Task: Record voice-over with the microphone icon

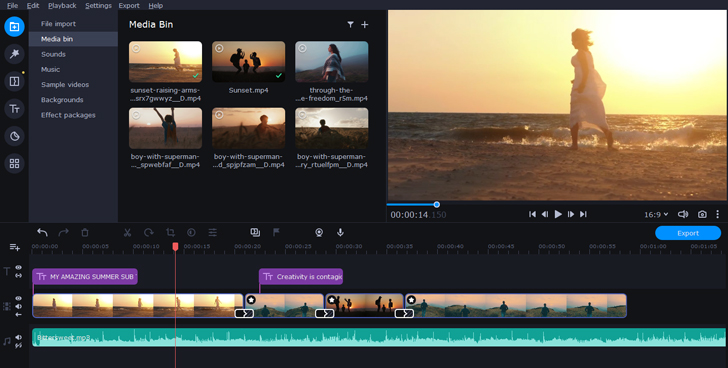Action: (x=340, y=232)
